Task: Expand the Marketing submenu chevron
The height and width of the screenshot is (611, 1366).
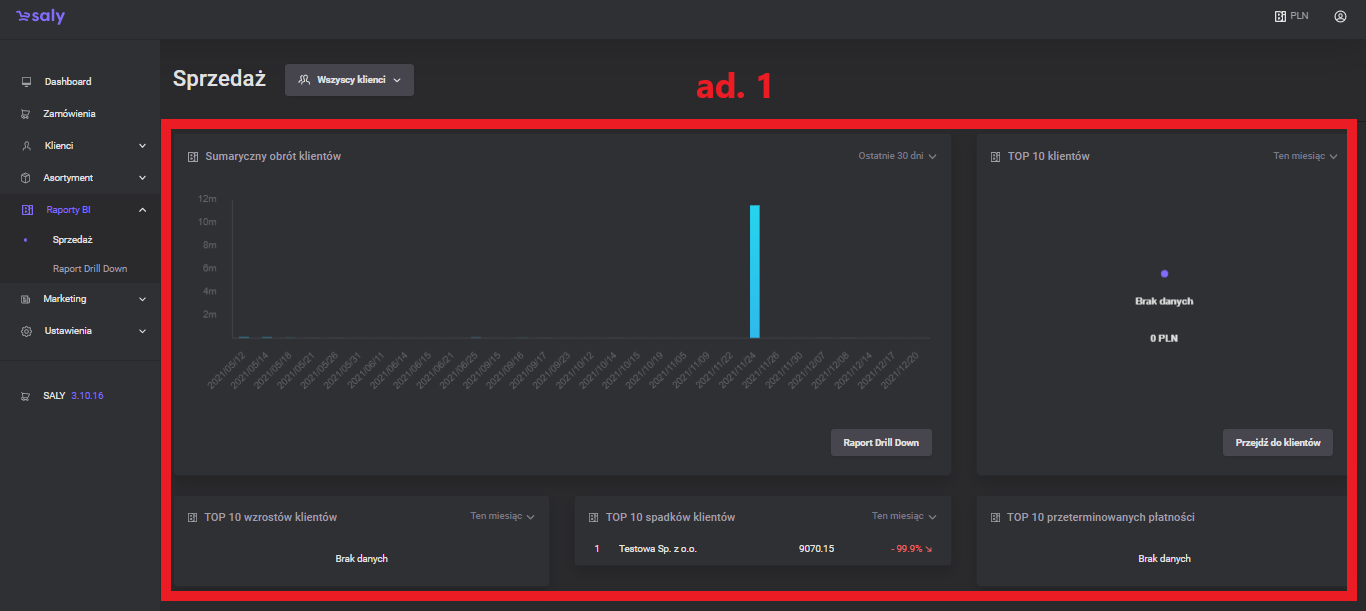Action: (142, 299)
